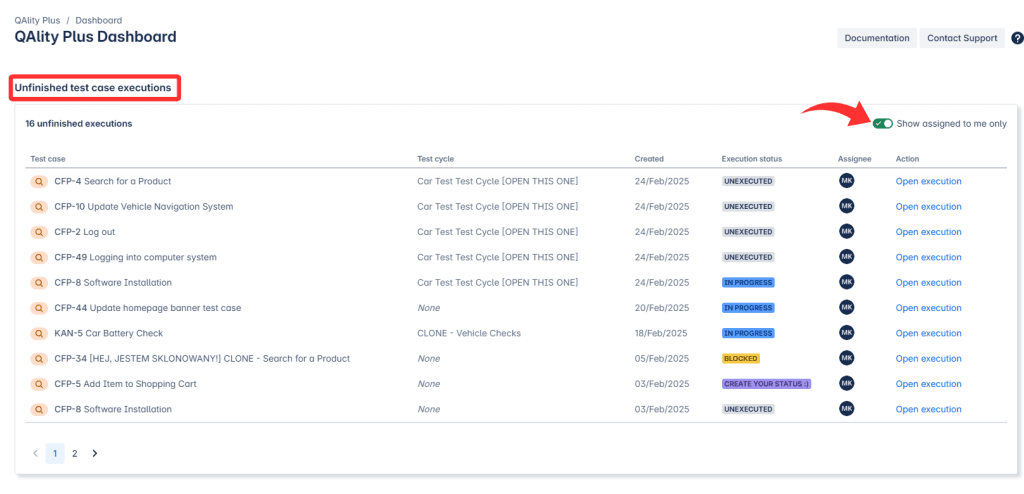Click the icon for KAN-5 Car Battery Check
Screen dimensions: 1024x494
pos(39,333)
